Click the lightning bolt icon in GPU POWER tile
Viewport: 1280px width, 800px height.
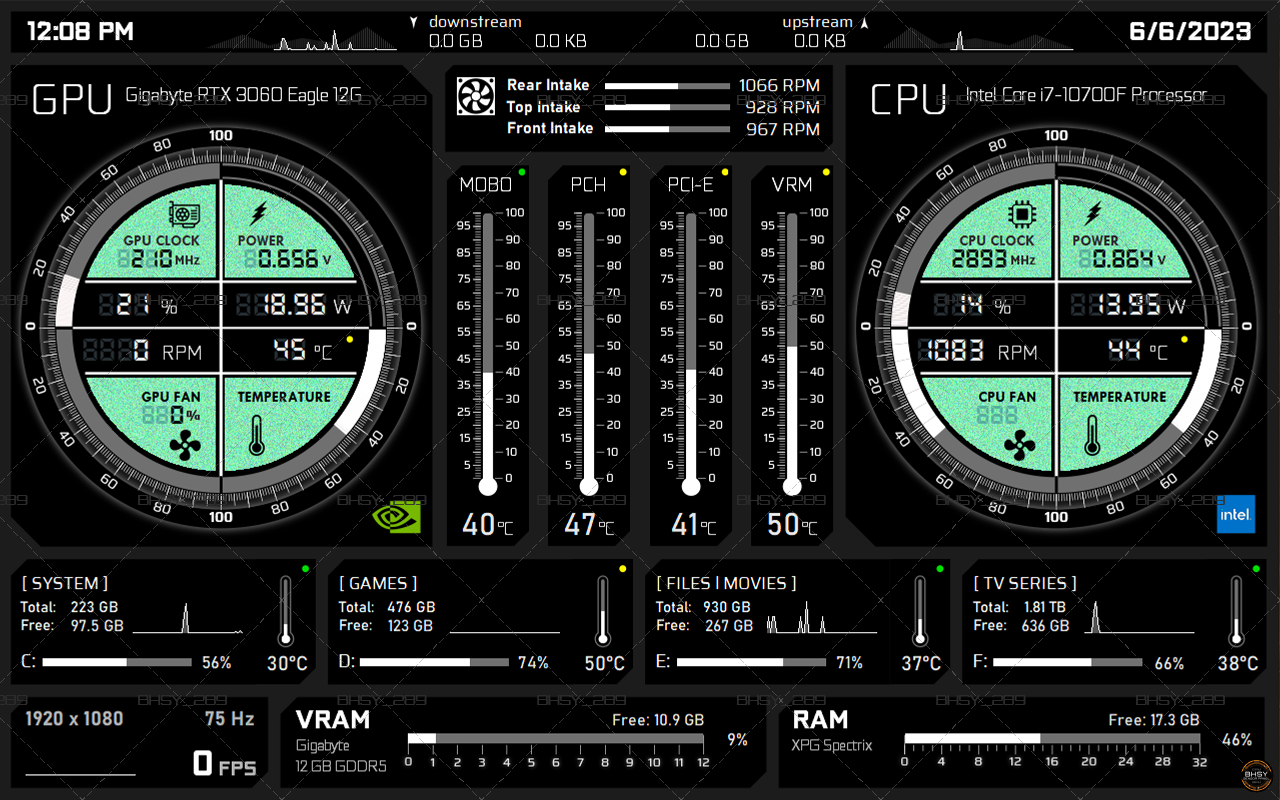tap(258, 214)
